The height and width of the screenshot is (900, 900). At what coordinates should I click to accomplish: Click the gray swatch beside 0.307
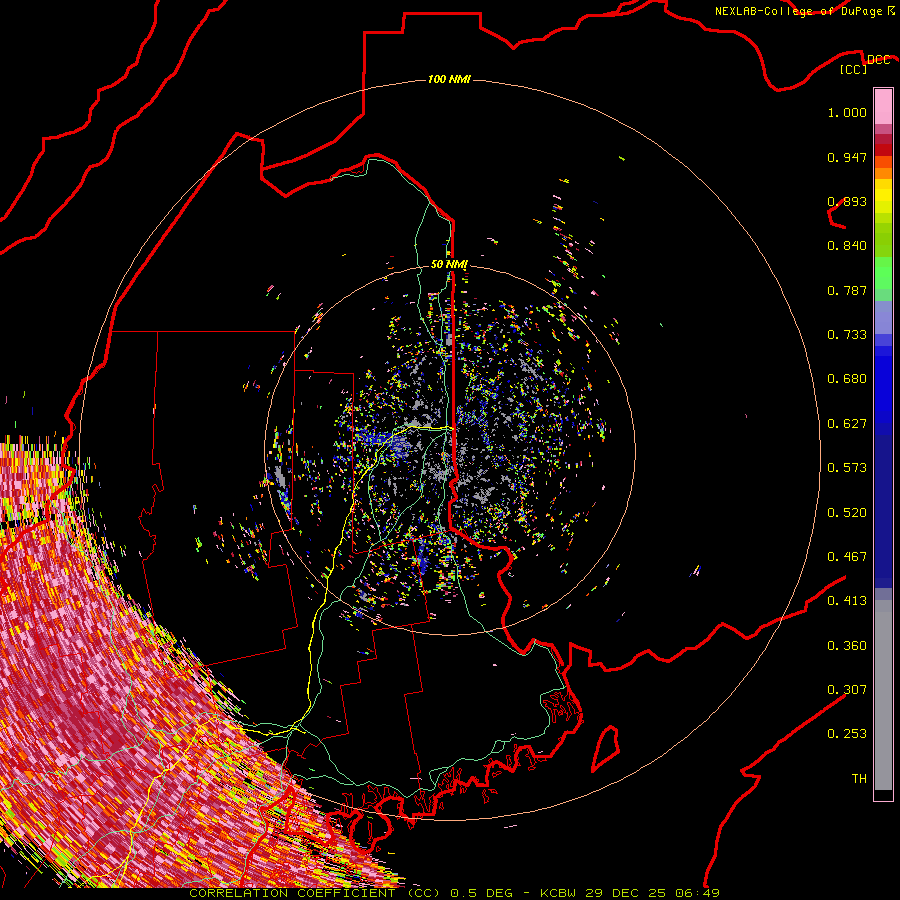click(x=883, y=695)
